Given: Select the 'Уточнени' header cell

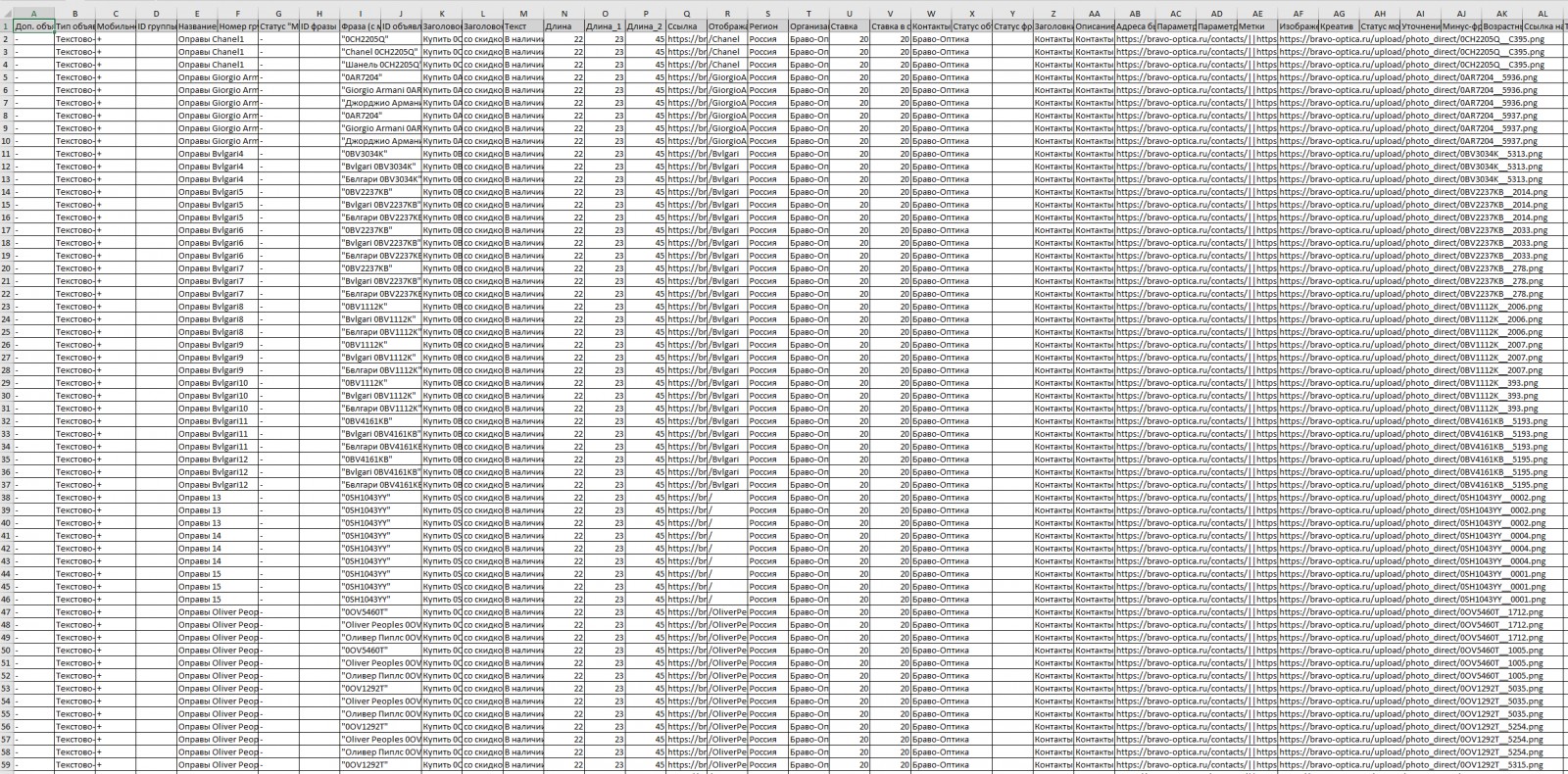Looking at the screenshot, I should [x=1420, y=26].
